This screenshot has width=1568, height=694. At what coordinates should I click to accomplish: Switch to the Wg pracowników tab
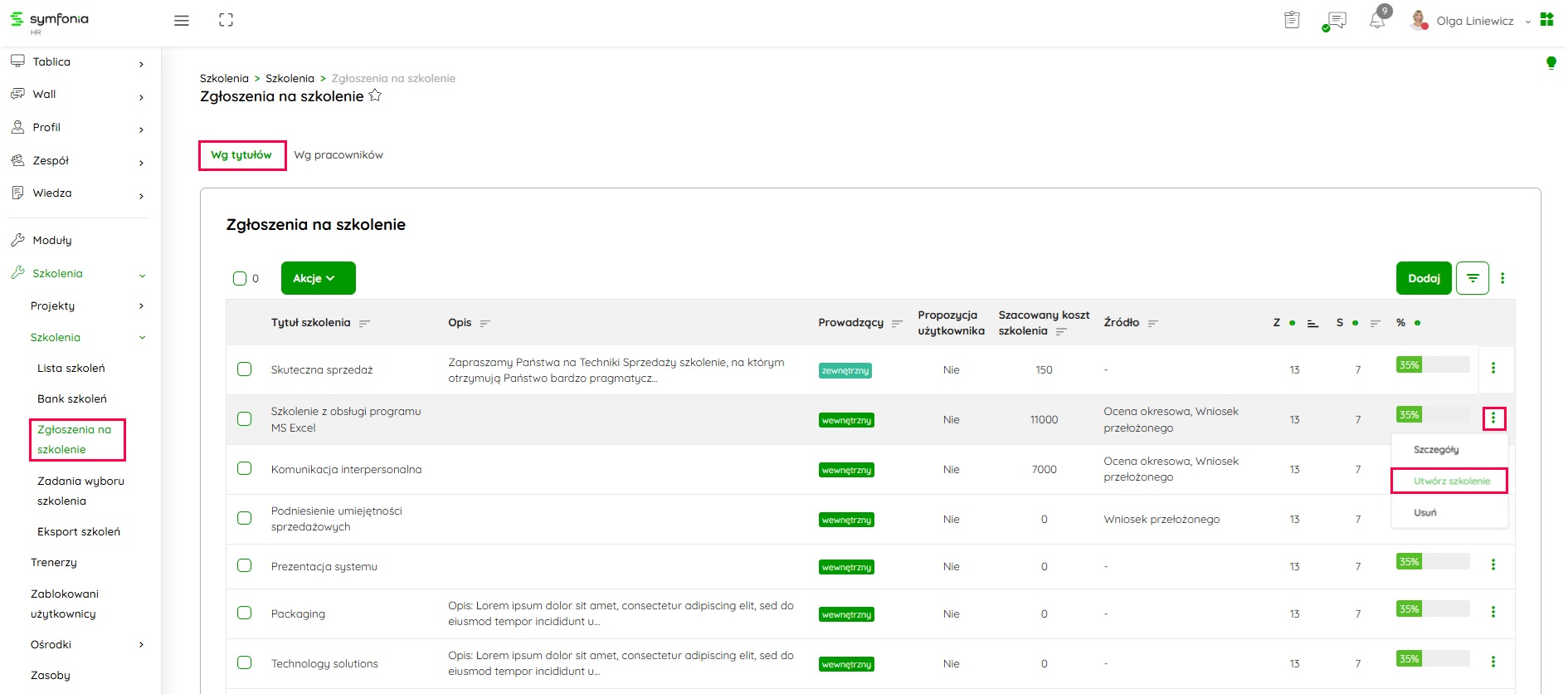pyautogui.click(x=338, y=155)
